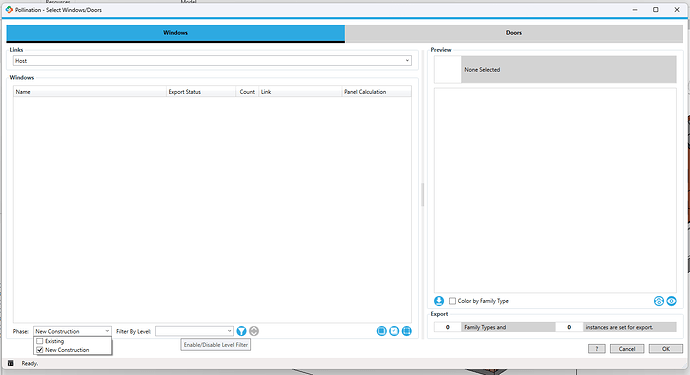Click the Family Types count field in Export
690x375 pixels.
click(448, 327)
